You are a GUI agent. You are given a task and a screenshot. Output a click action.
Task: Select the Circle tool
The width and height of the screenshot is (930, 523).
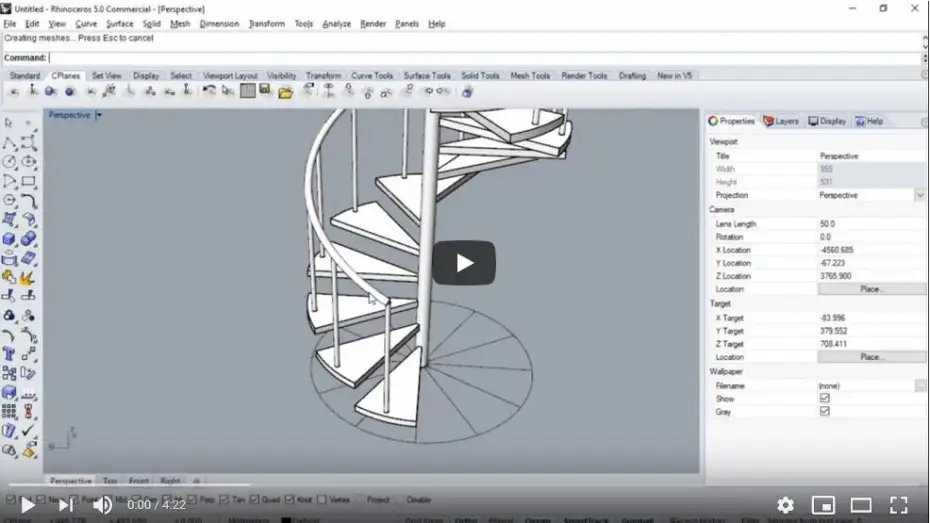[9, 162]
